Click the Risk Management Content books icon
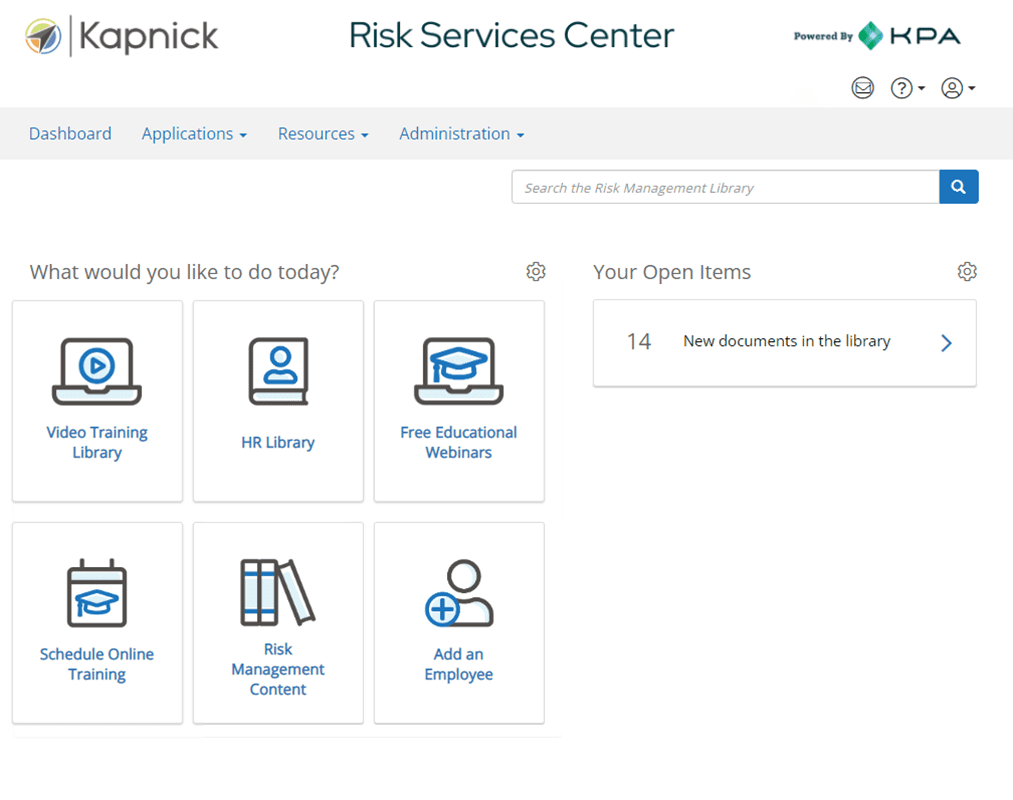This screenshot has width=1013, height=800. point(278,593)
